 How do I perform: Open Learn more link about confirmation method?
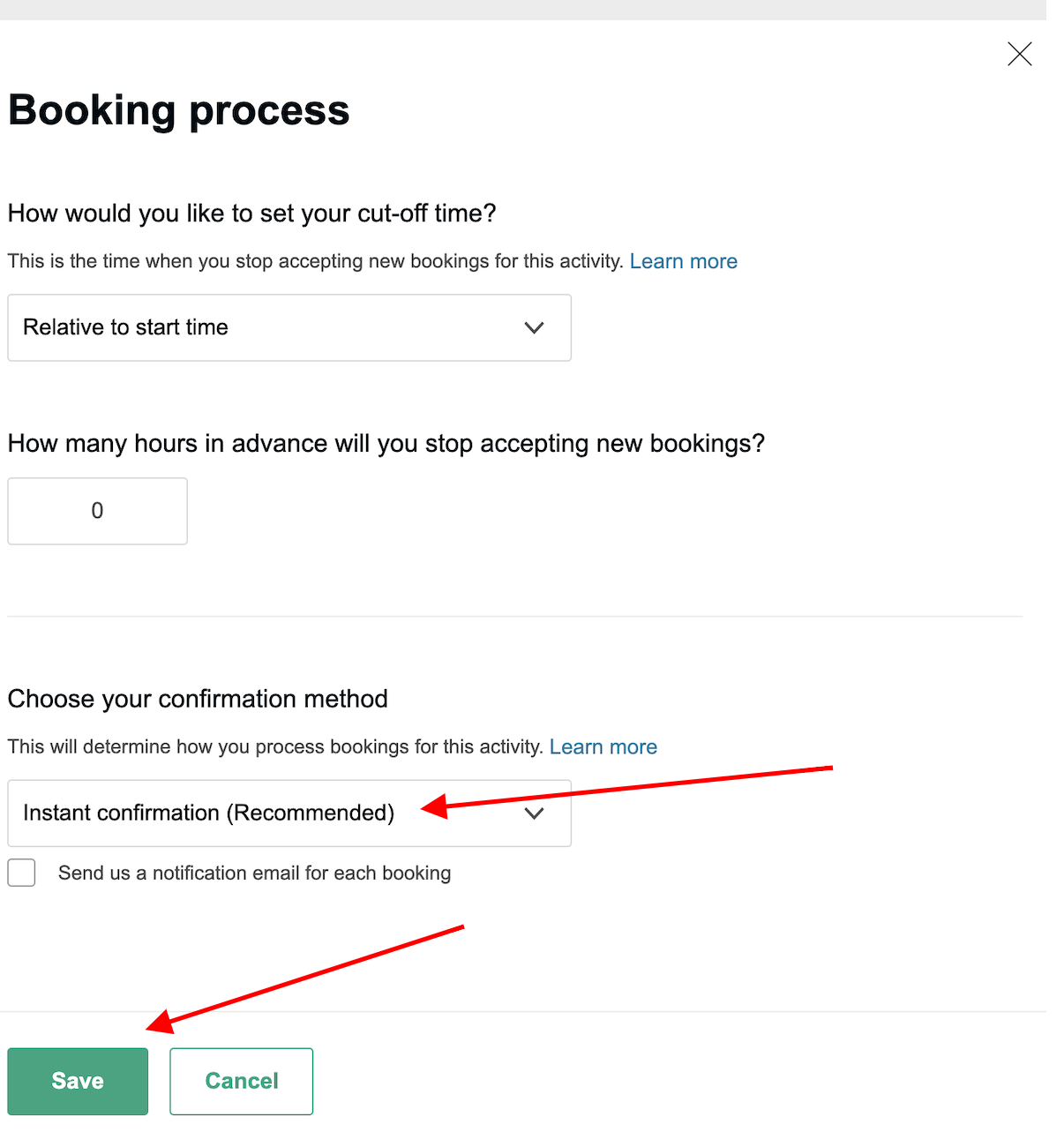click(x=603, y=747)
